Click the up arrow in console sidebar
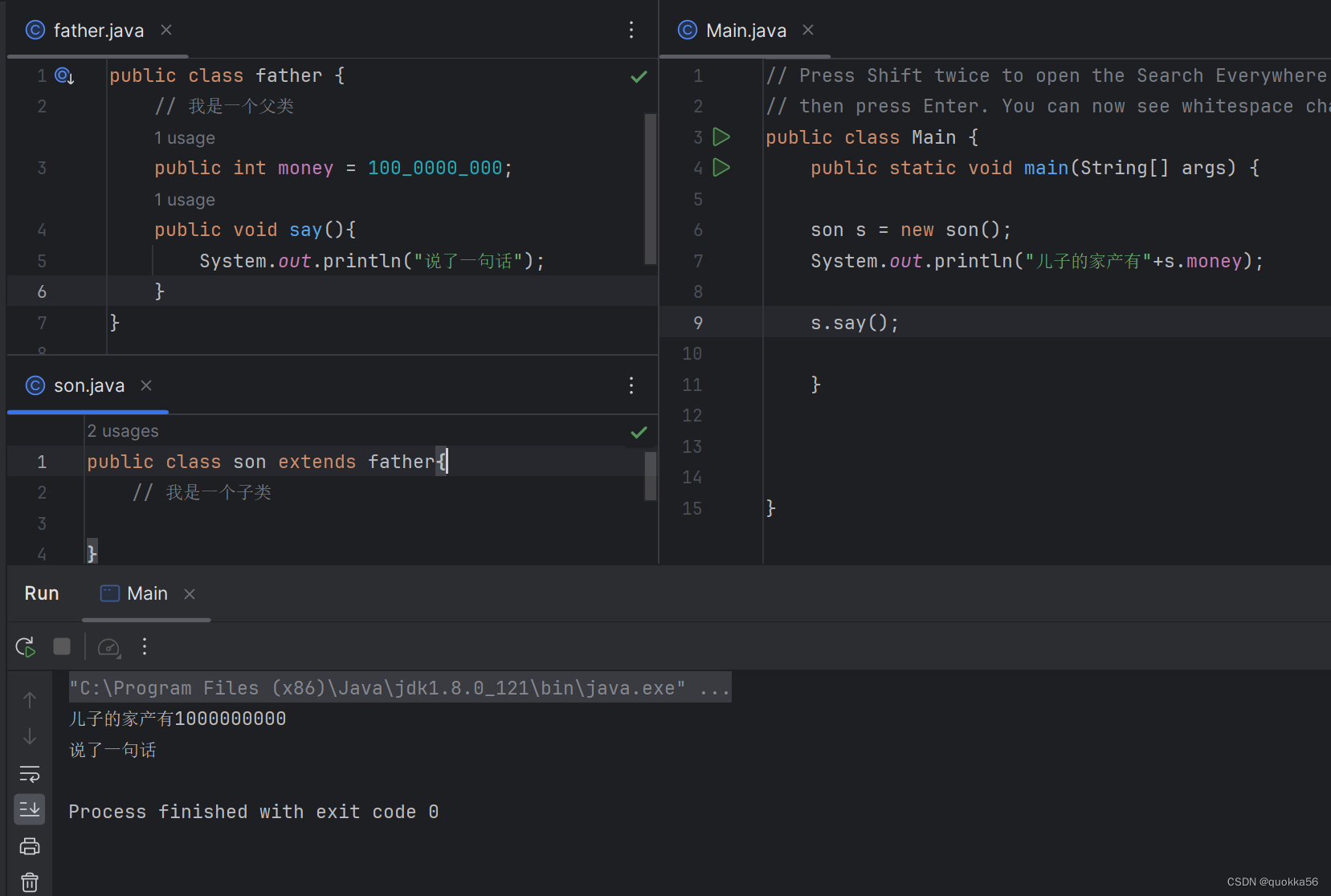This screenshot has height=896, width=1331. (30, 700)
